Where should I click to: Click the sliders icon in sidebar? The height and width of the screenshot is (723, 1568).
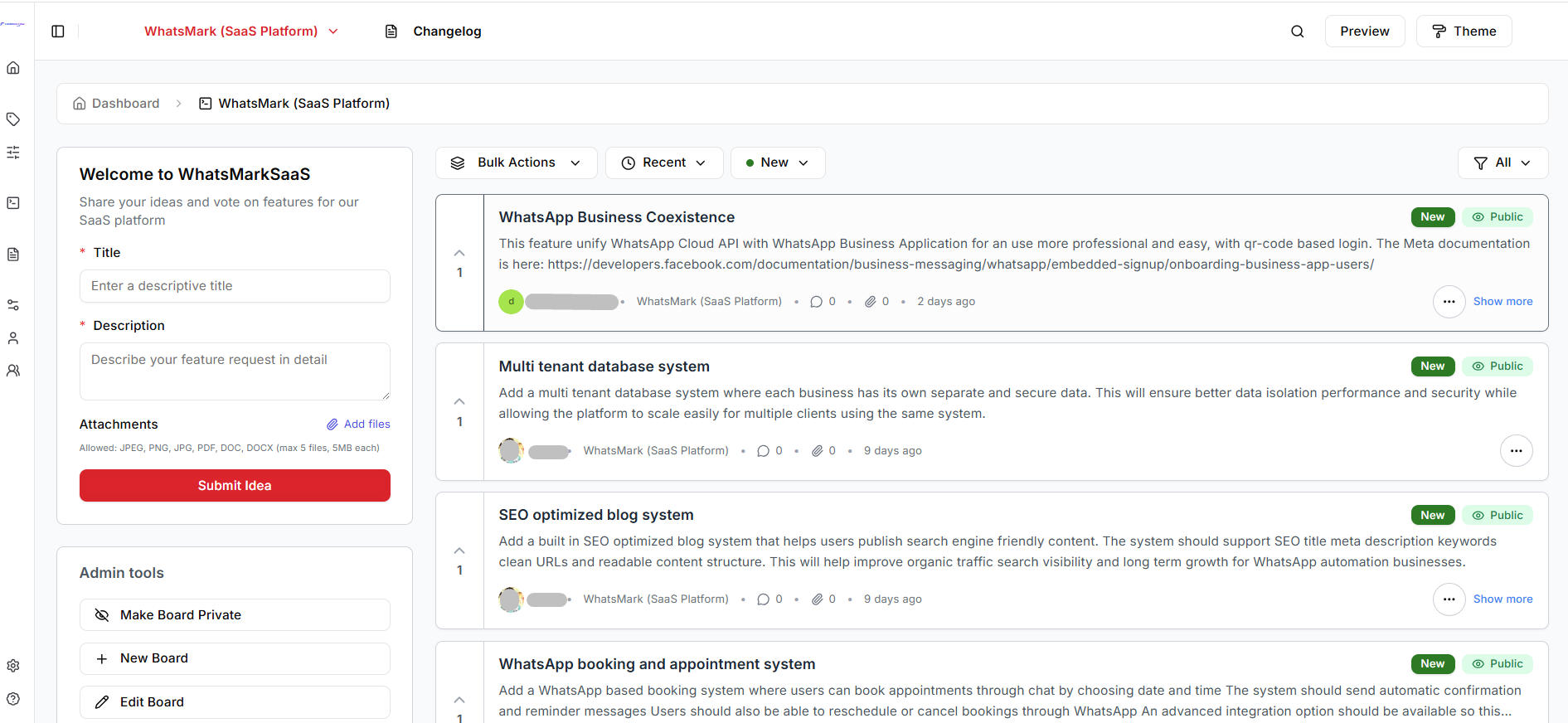point(13,153)
